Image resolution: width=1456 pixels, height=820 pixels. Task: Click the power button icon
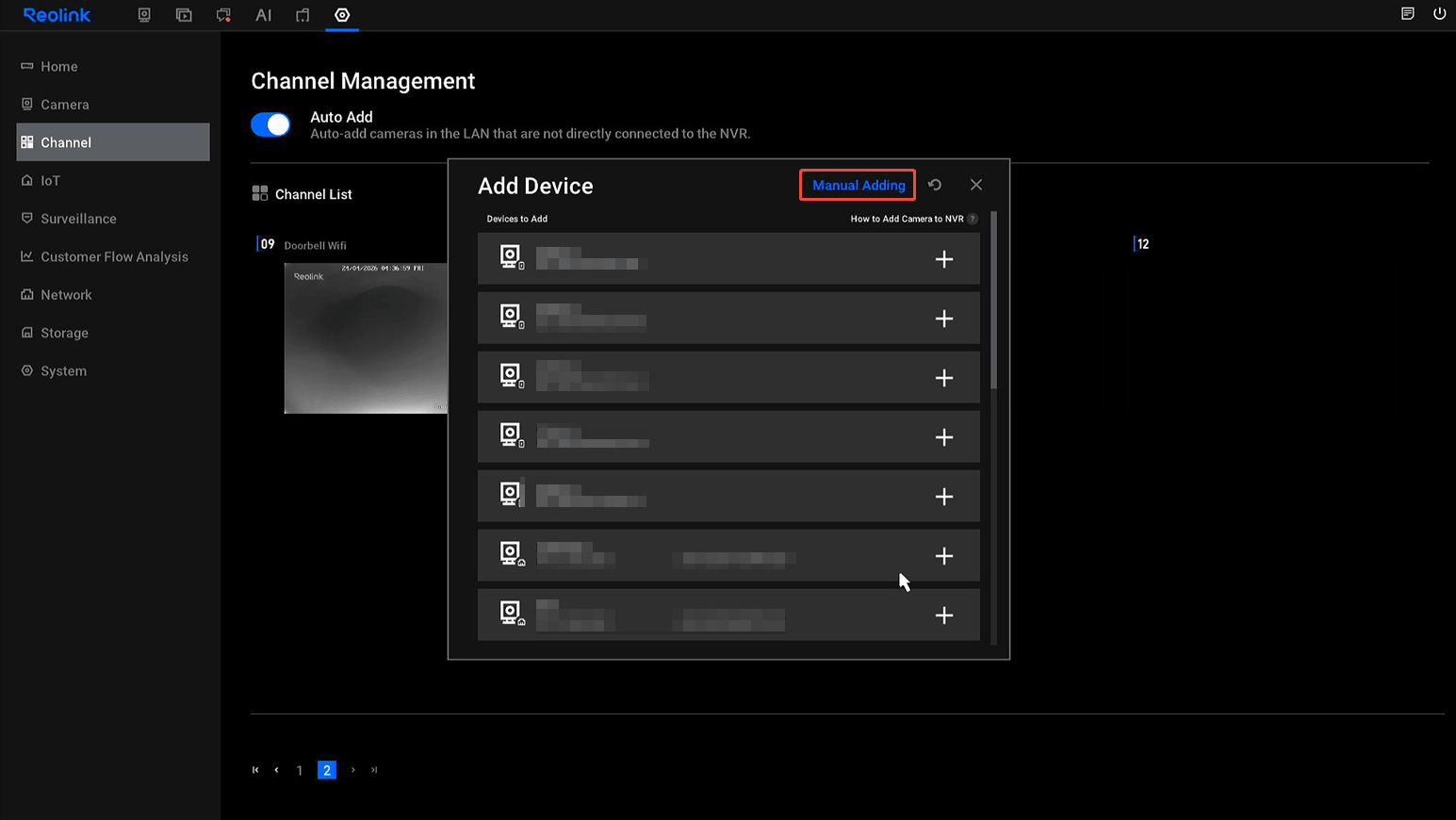tap(1440, 13)
